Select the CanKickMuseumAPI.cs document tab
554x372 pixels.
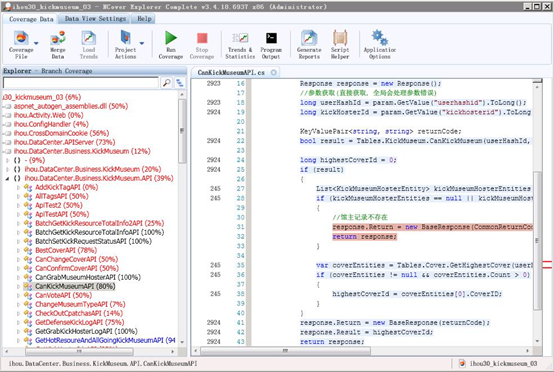pos(231,72)
